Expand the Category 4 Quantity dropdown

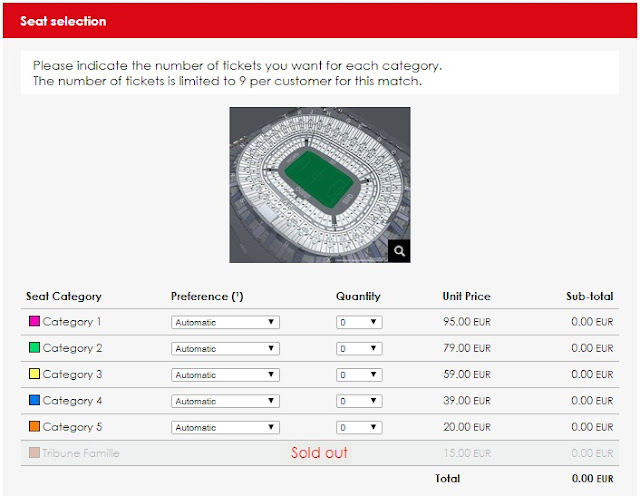point(359,401)
